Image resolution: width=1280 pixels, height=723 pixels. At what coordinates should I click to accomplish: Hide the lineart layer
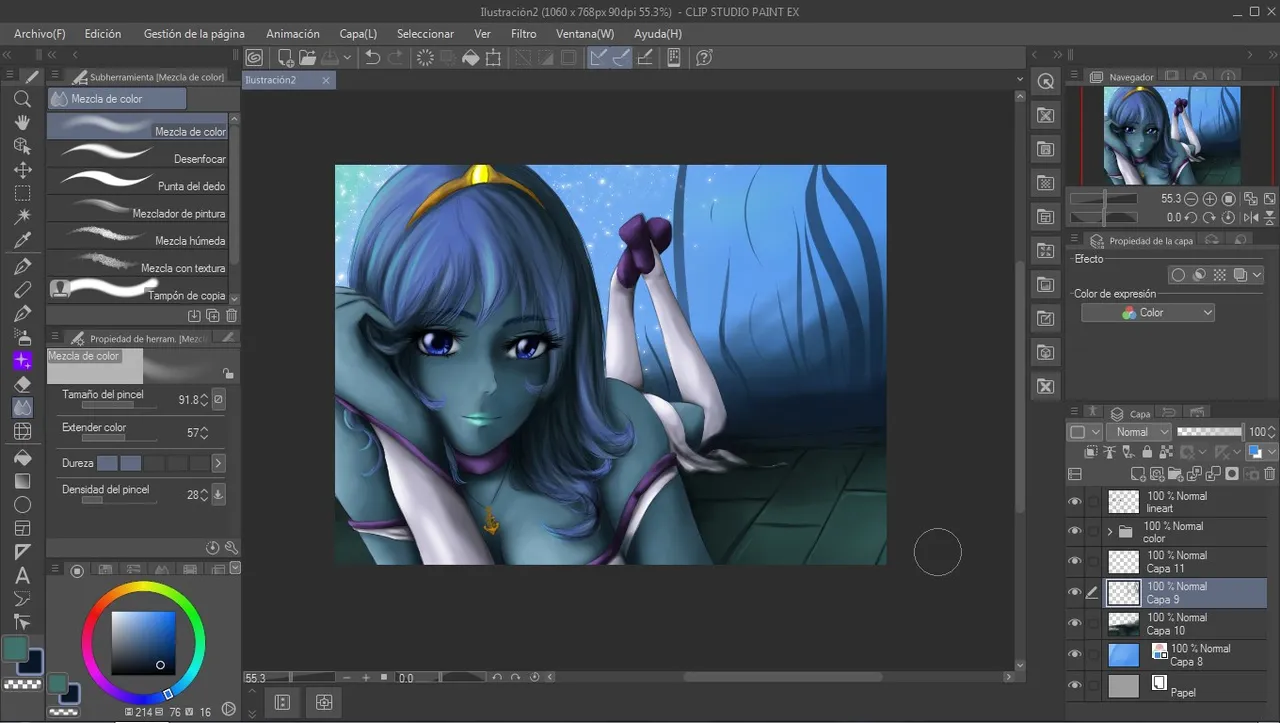1075,502
